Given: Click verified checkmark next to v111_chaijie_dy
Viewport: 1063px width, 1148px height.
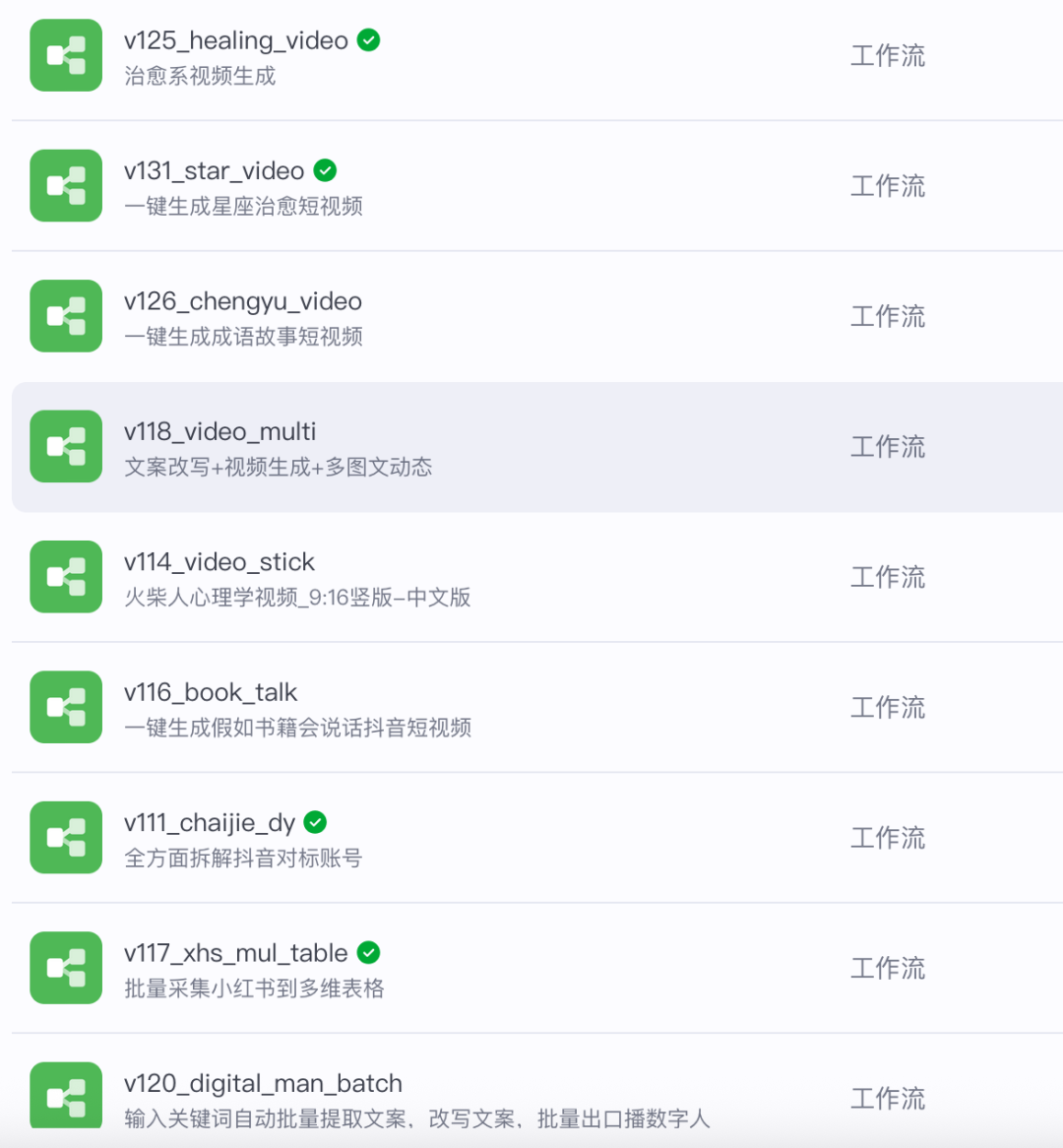Looking at the screenshot, I should (316, 822).
